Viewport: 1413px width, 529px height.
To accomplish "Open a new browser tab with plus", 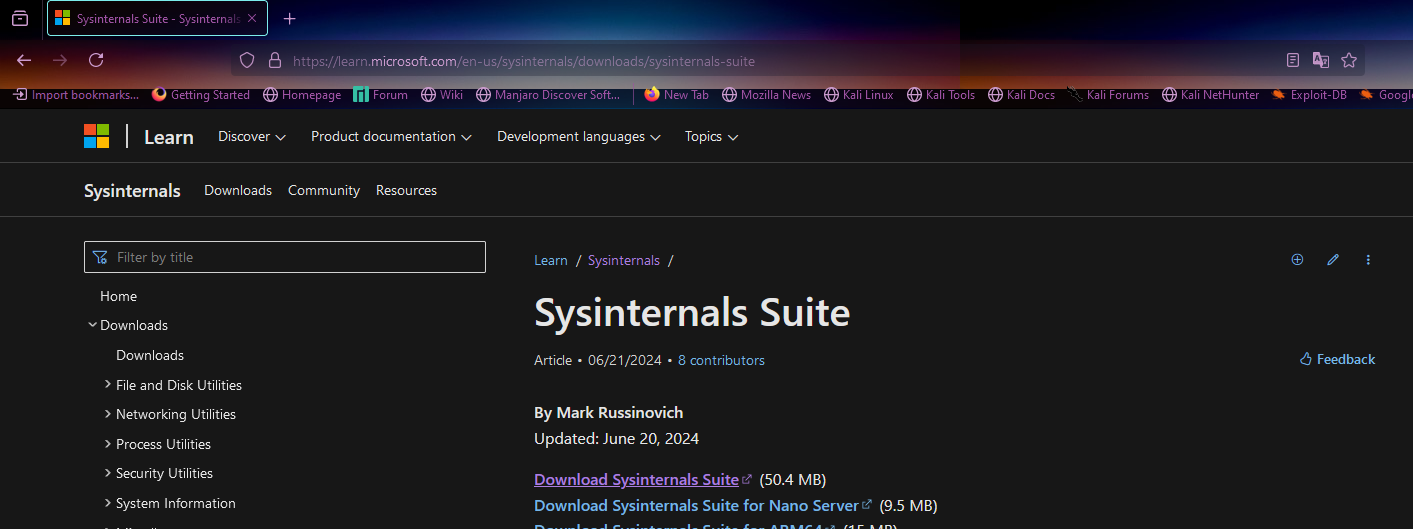I will pyautogui.click(x=289, y=19).
